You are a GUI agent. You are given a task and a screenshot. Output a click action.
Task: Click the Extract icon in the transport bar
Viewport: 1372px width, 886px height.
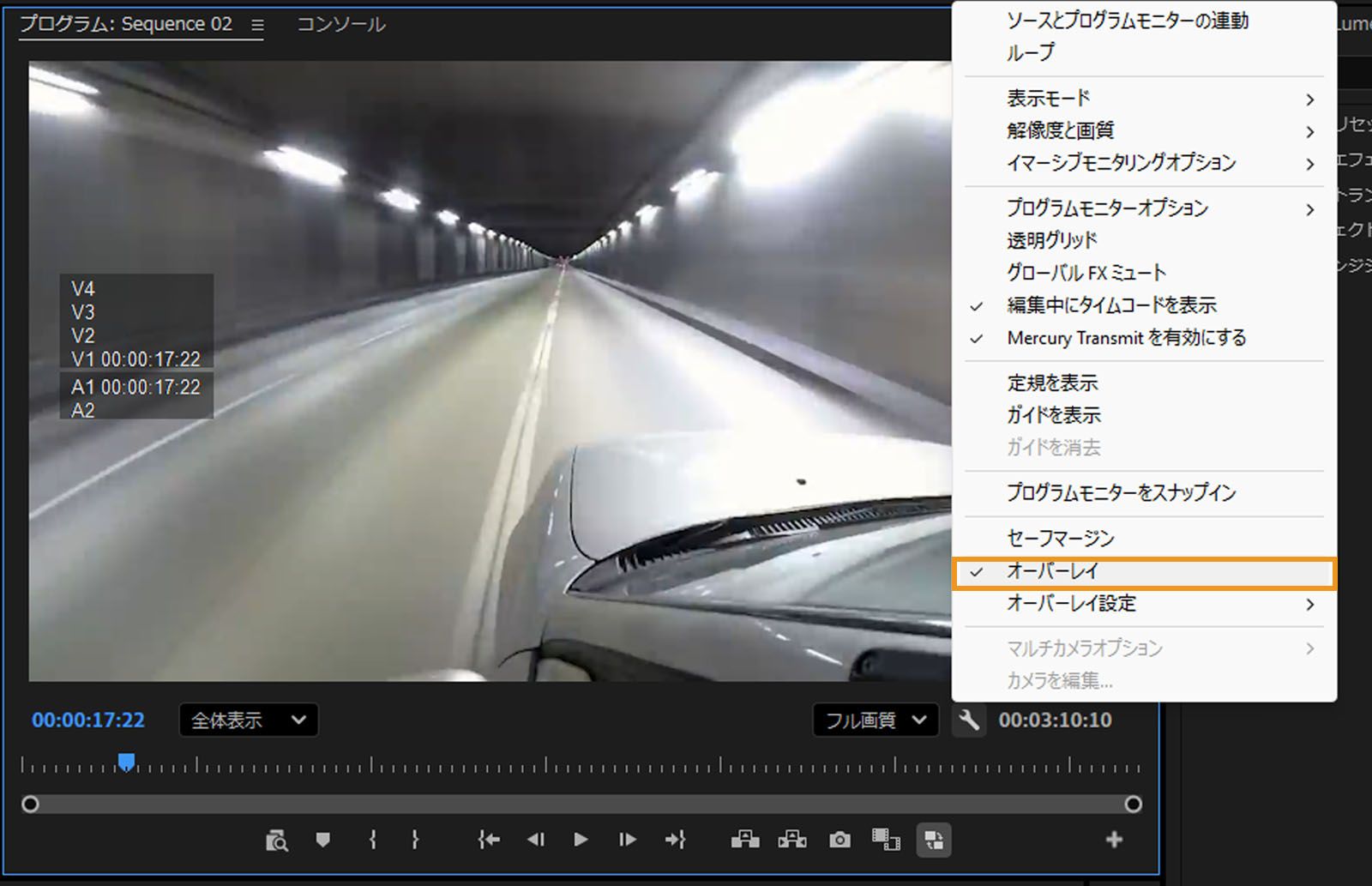(793, 840)
